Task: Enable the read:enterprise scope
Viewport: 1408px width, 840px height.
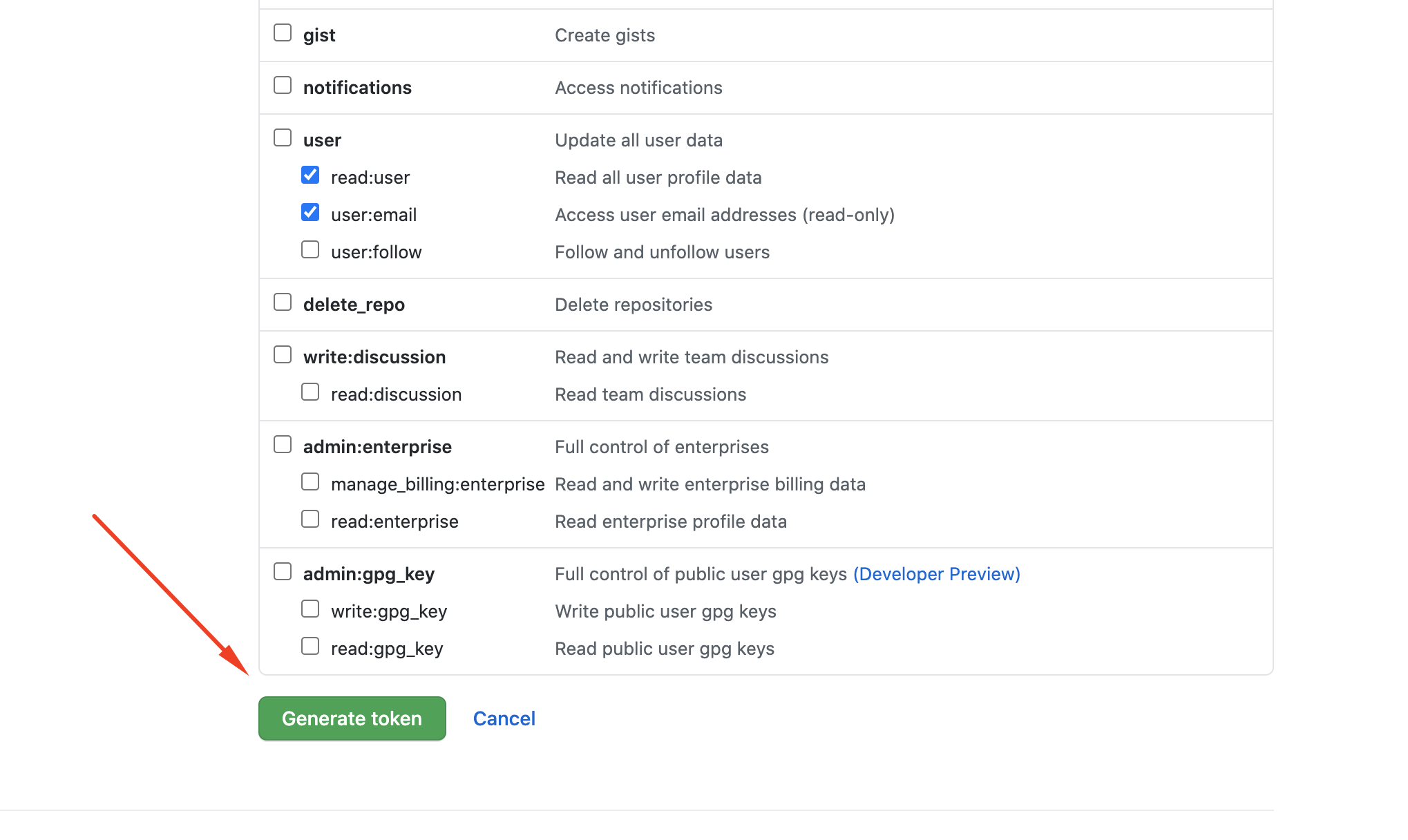Action: (310, 518)
